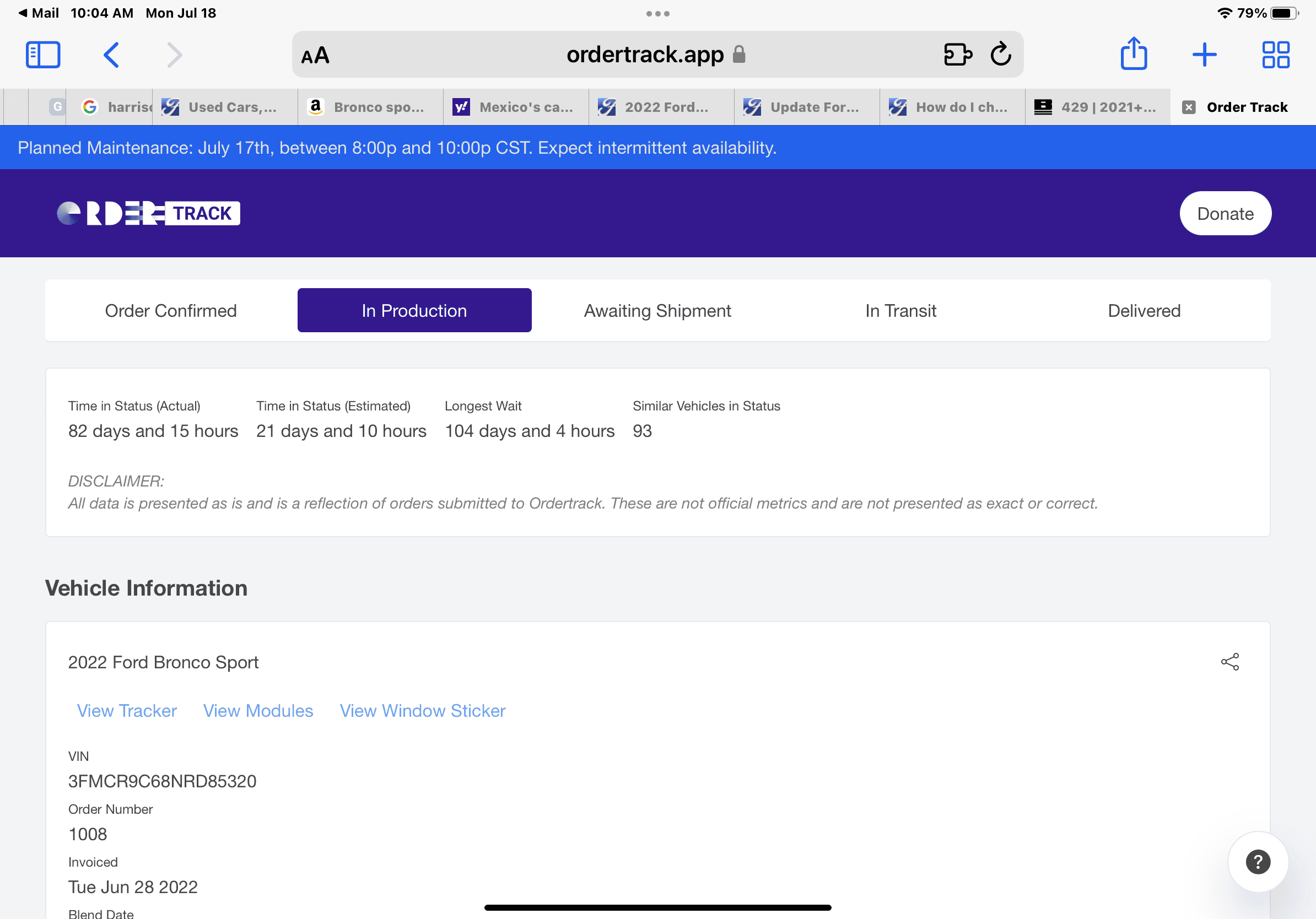Open the View Window Sticker link

click(x=423, y=710)
